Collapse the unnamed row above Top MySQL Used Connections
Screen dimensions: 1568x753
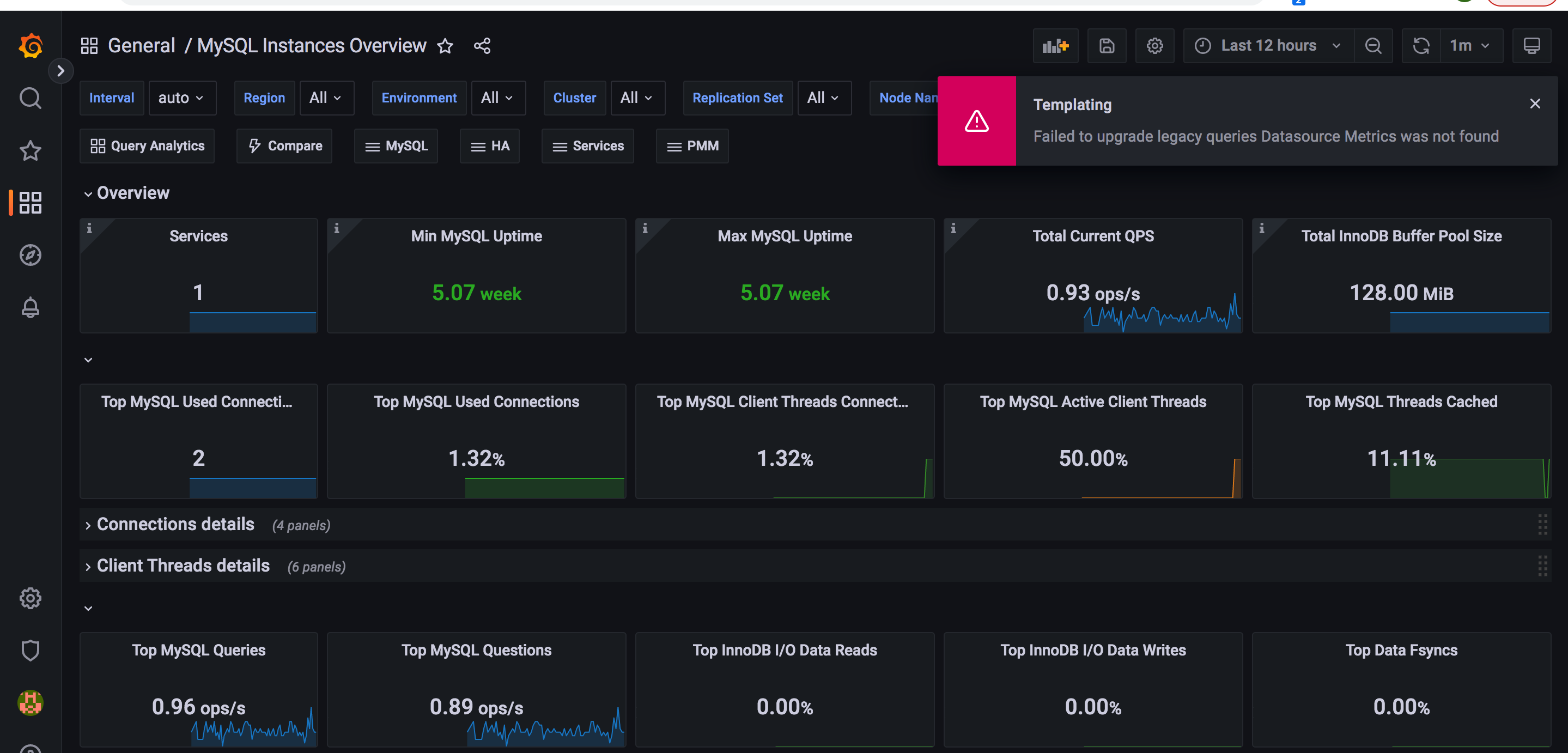[x=88, y=360]
